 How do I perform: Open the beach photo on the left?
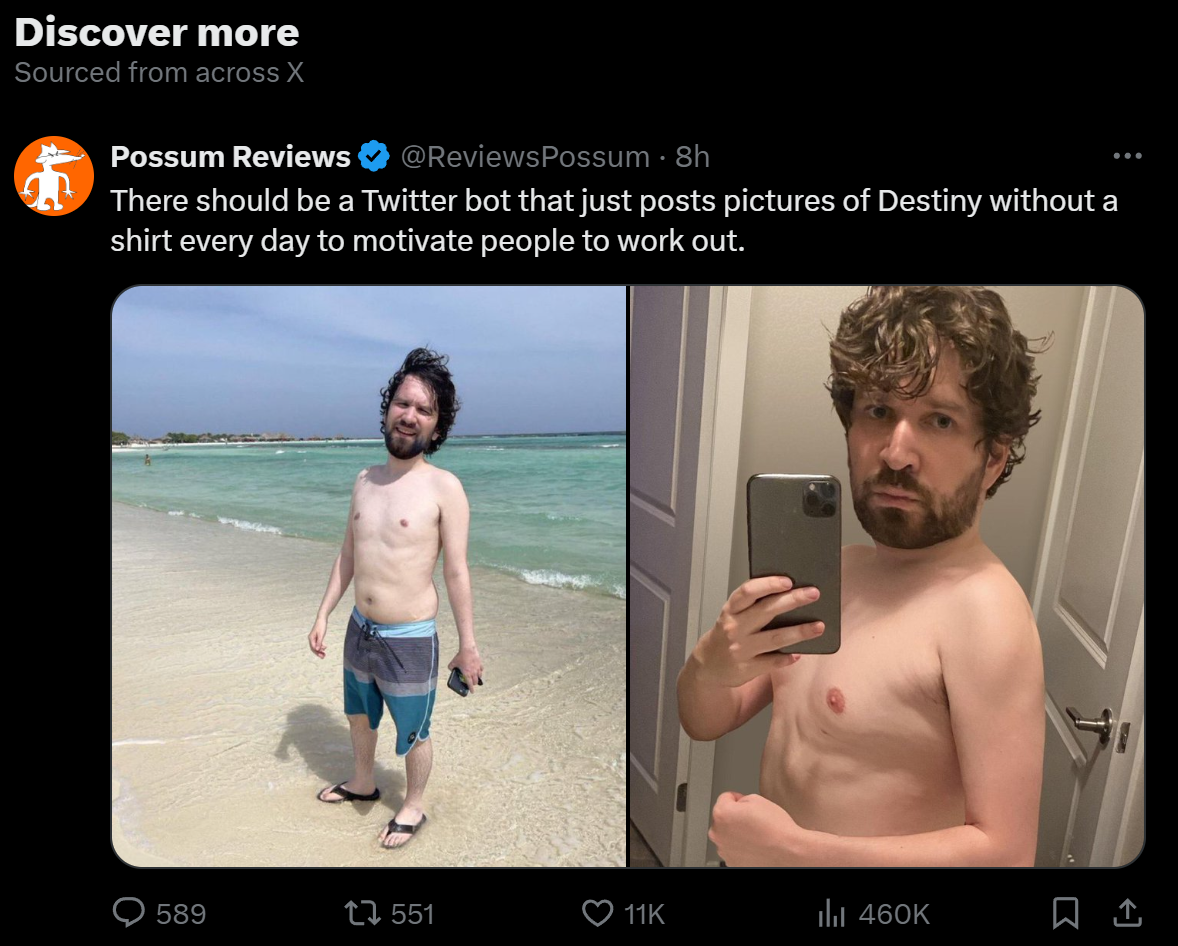point(369,576)
